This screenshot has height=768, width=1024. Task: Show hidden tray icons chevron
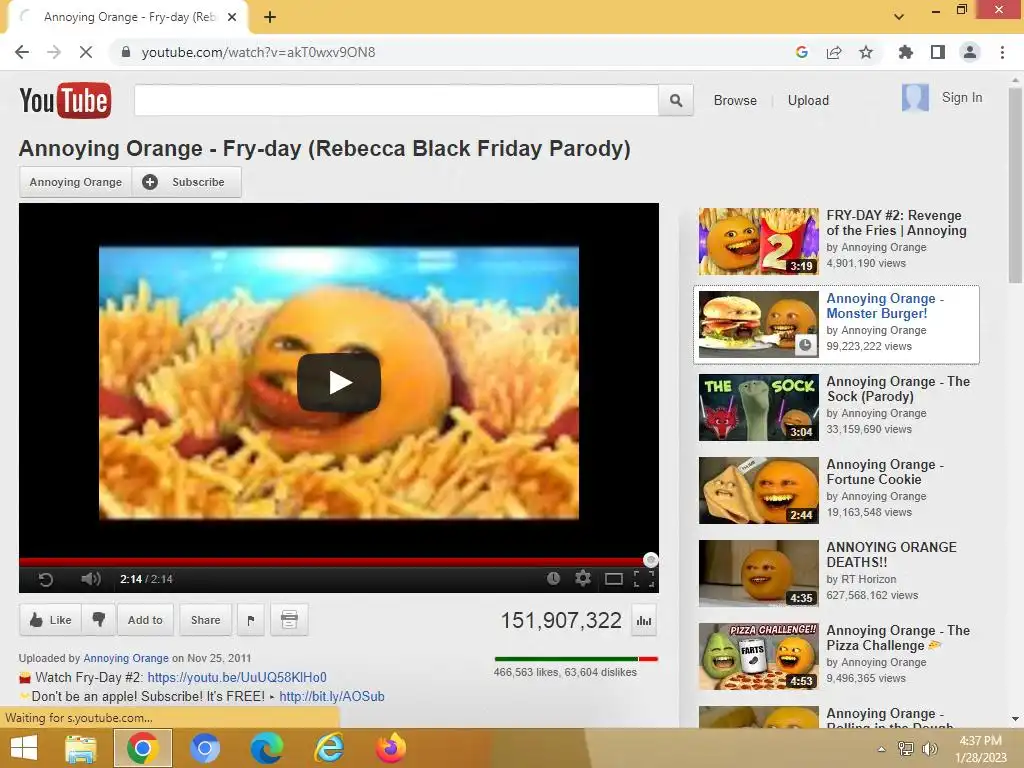[x=882, y=749]
